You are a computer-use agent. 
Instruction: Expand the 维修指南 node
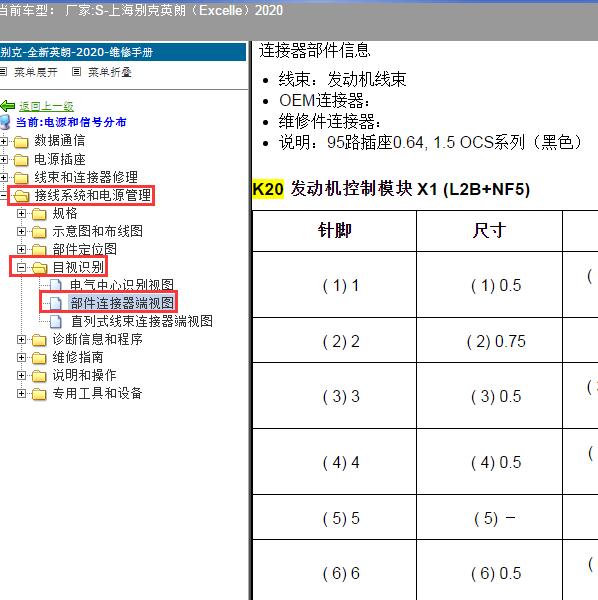(21, 357)
